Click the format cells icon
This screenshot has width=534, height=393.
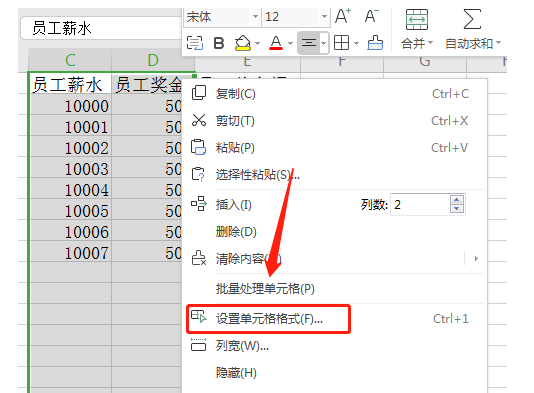[199, 316]
